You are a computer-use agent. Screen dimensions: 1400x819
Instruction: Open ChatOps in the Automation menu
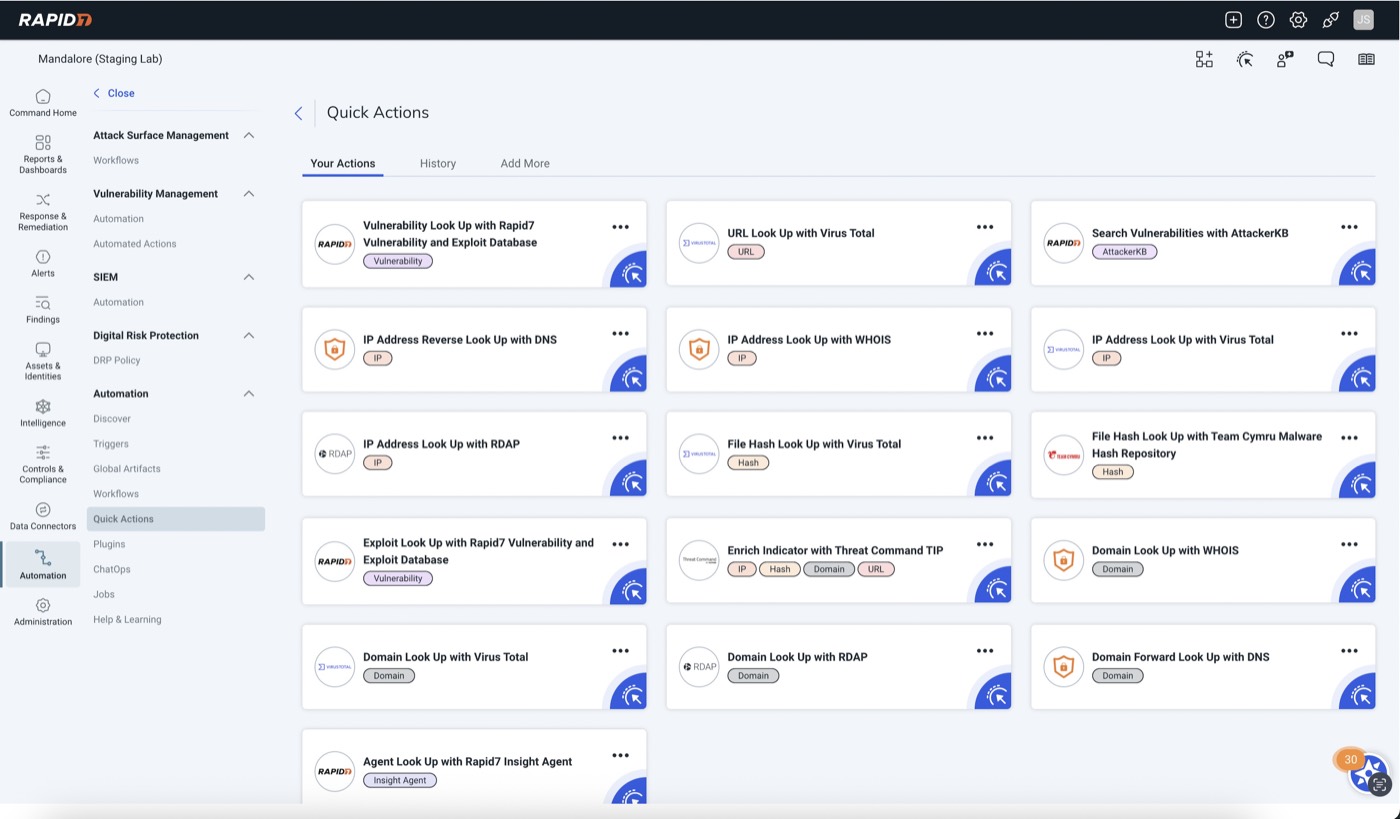[x=112, y=569]
